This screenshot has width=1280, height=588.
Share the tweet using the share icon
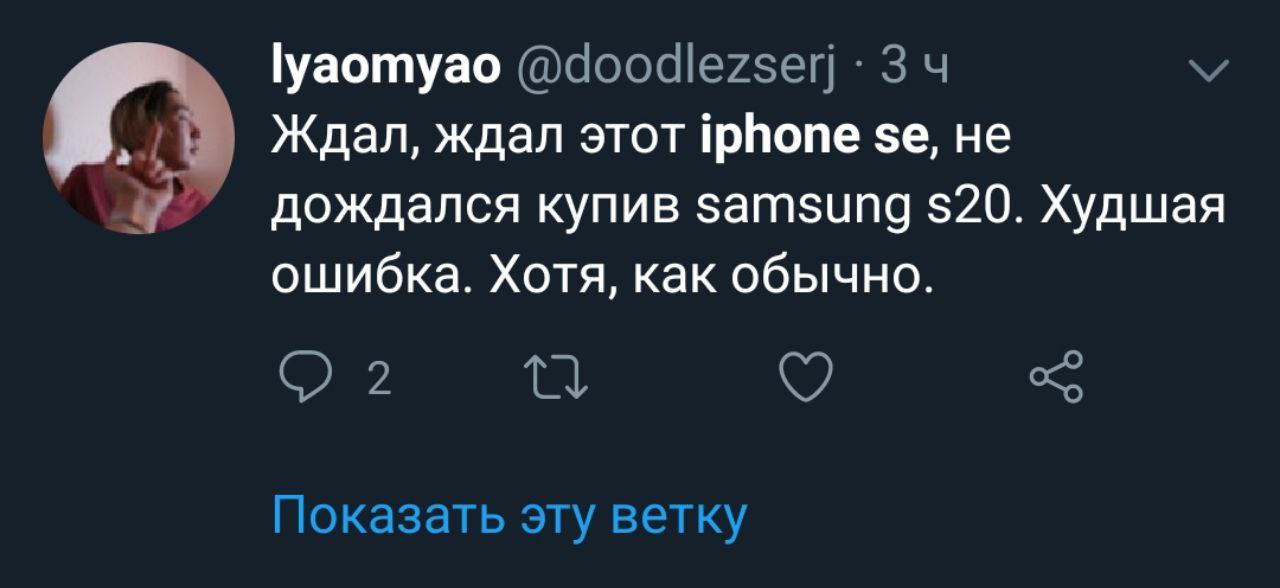[x=1056, y=378]
